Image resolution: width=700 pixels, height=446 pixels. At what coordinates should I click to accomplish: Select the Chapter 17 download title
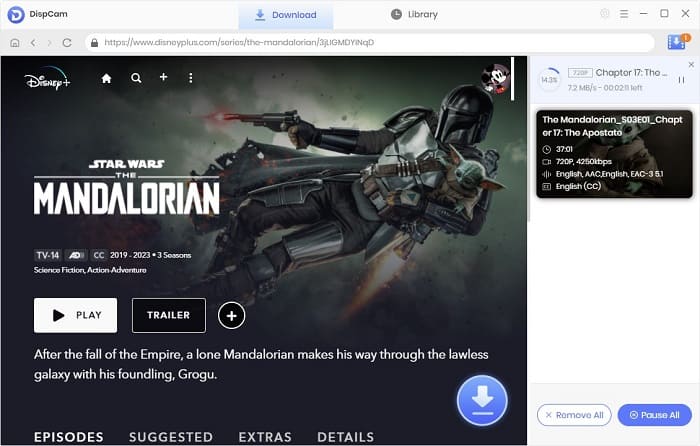[x=631, y=73]
